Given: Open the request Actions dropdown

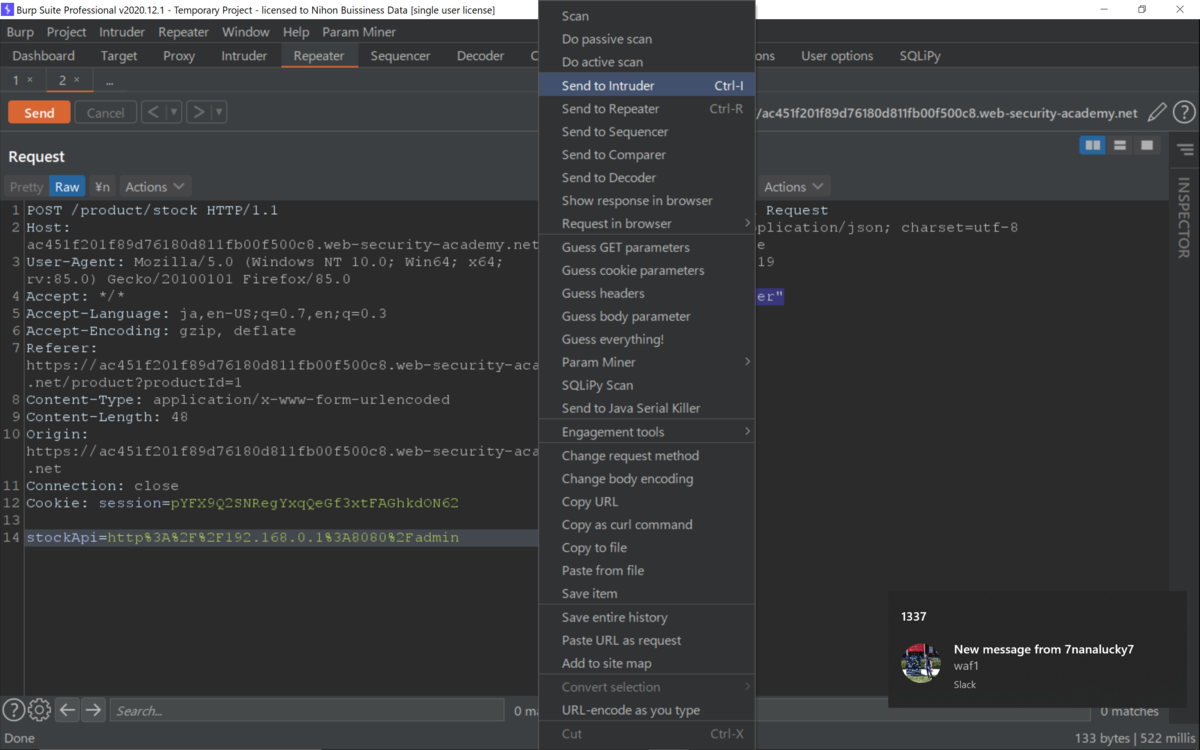Looking at the screenshot, I should point(154,186).
